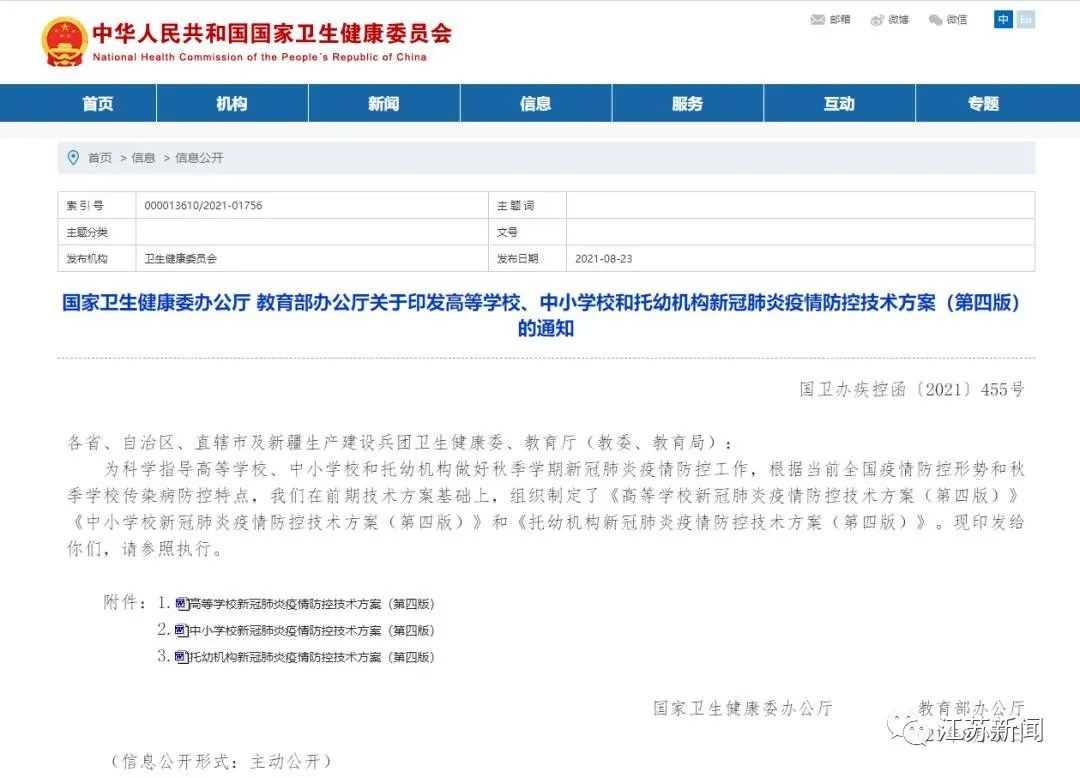
Task: Open attachment 中小学校新冠肺炎疫情防控技术方案
Action: tap(312, 630)
